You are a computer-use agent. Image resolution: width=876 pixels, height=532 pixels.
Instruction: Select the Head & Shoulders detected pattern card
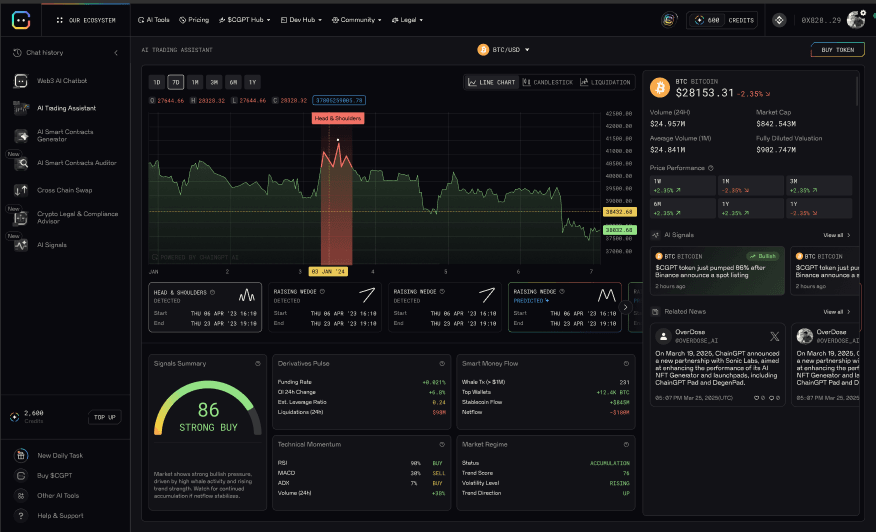pos(205,307)
